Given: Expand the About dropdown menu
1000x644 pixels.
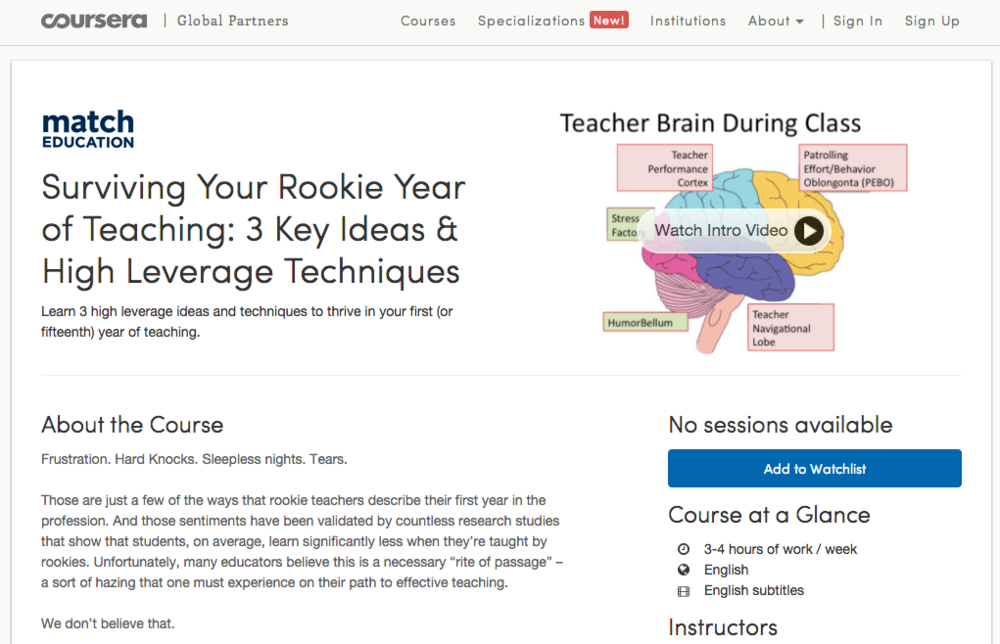Looking at the screenshot, I should coord(776,21).
